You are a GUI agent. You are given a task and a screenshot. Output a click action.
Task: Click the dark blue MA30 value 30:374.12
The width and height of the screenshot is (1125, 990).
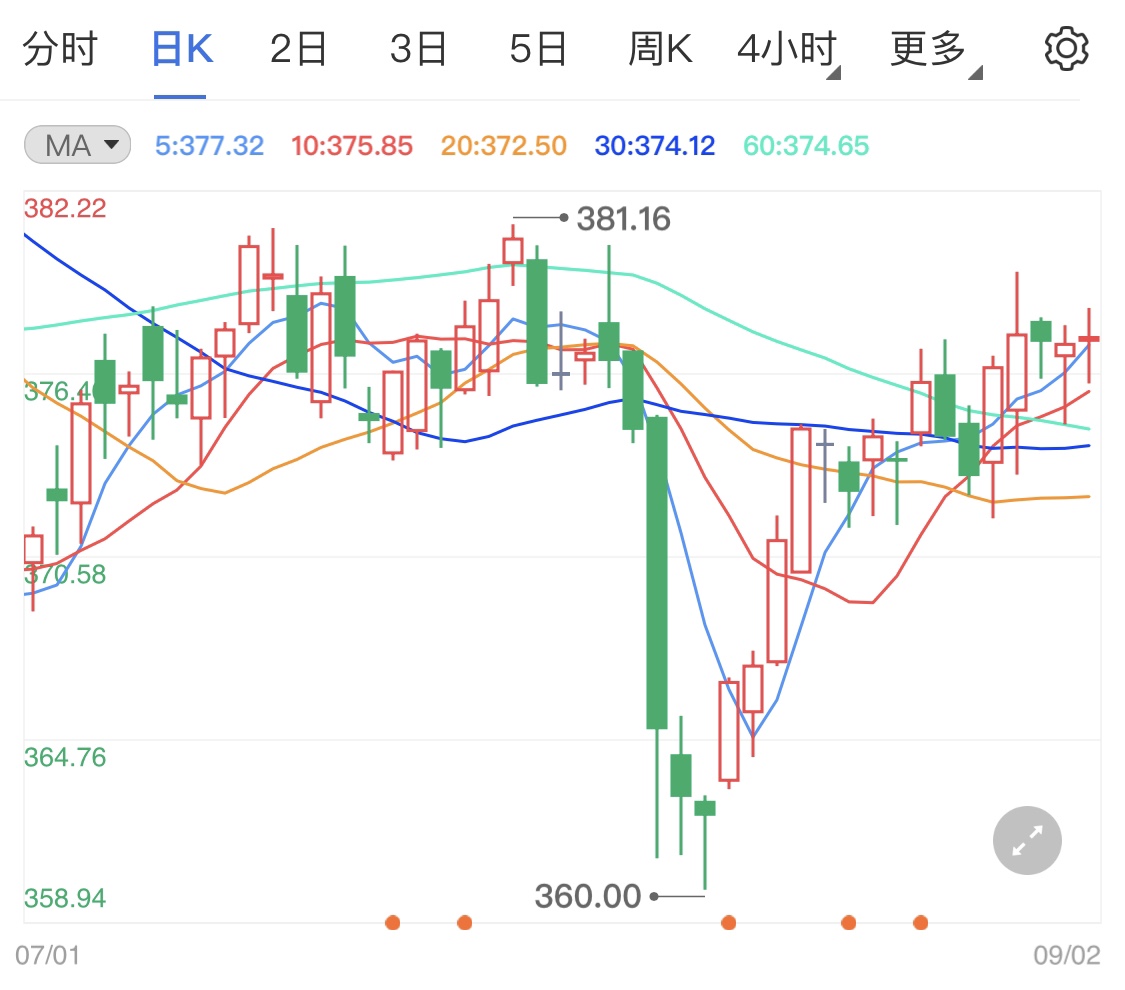(x=655, y=146)
